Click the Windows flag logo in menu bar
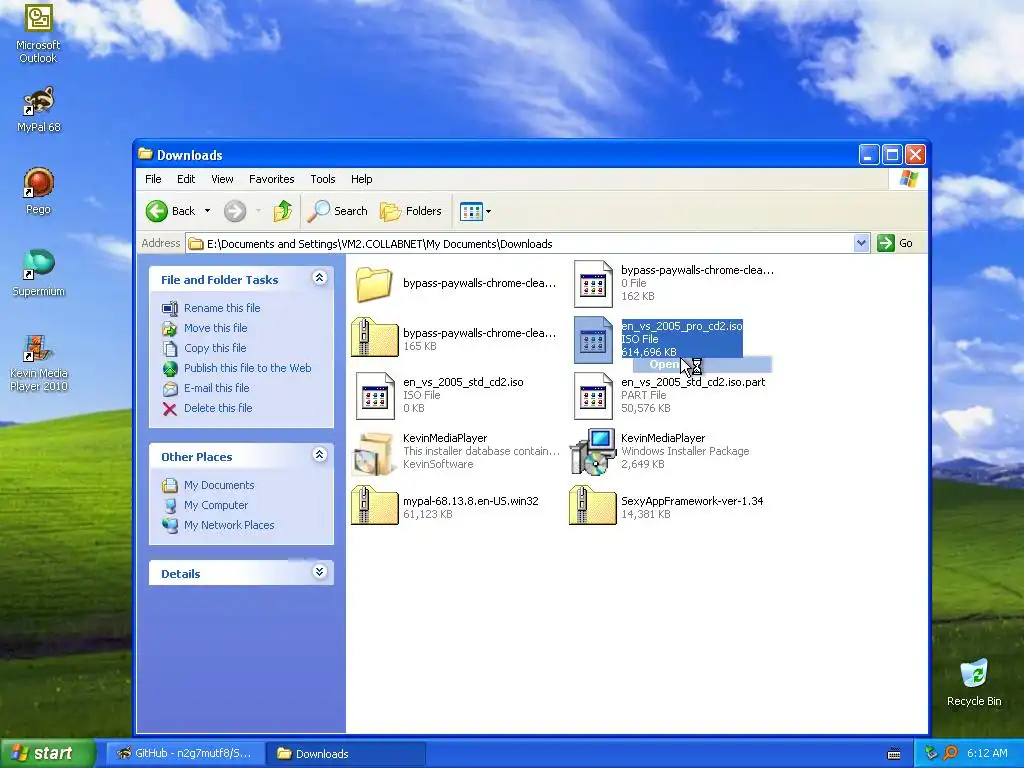This screenshot has width=1024, height=768. [x=908, y=179]
